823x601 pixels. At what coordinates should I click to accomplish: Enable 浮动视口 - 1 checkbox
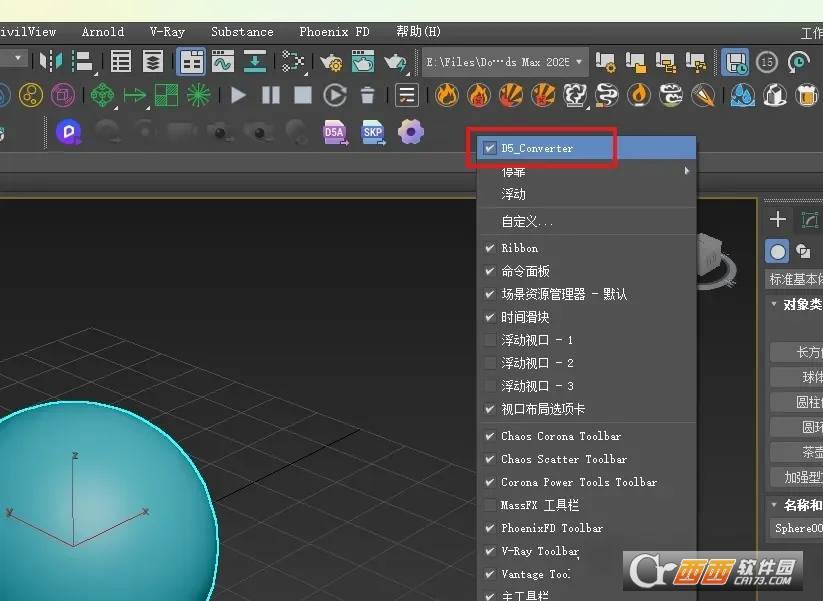[490, 340]
